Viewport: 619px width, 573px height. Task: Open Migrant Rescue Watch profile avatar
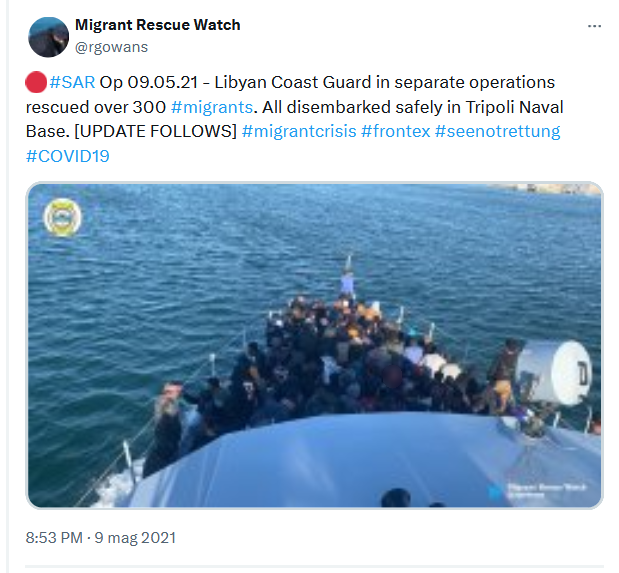(x=49, y=37)
